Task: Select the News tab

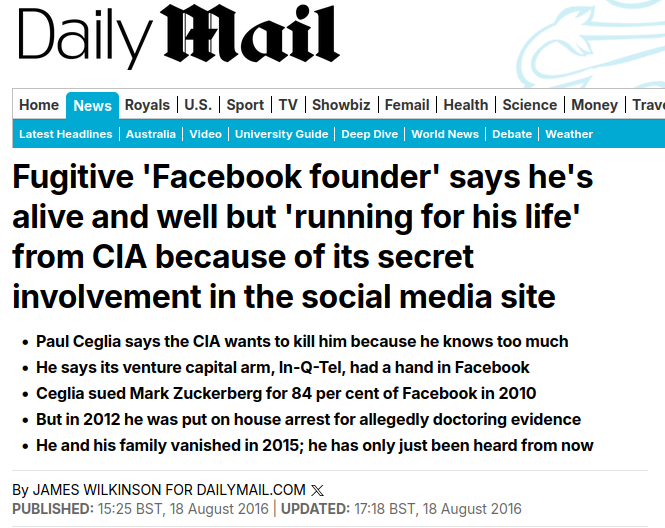Action: coord(93,106)
